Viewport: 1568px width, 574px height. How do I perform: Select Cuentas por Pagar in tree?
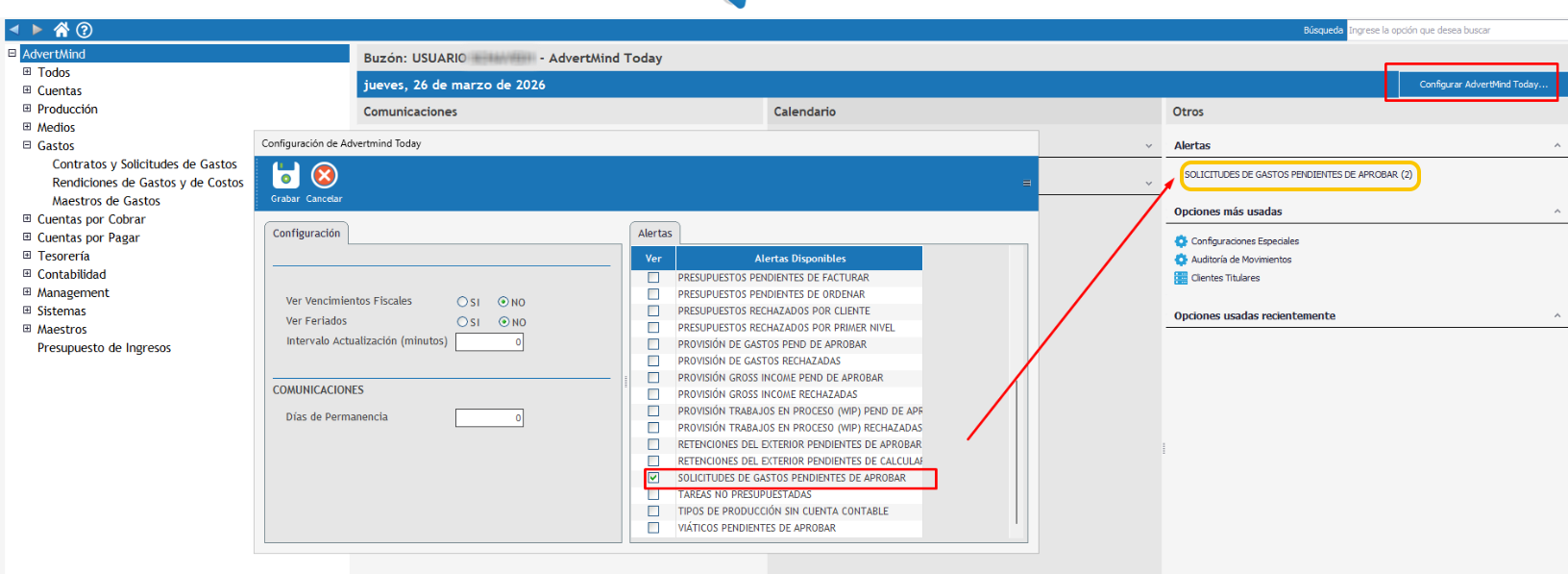click(88, 237)
